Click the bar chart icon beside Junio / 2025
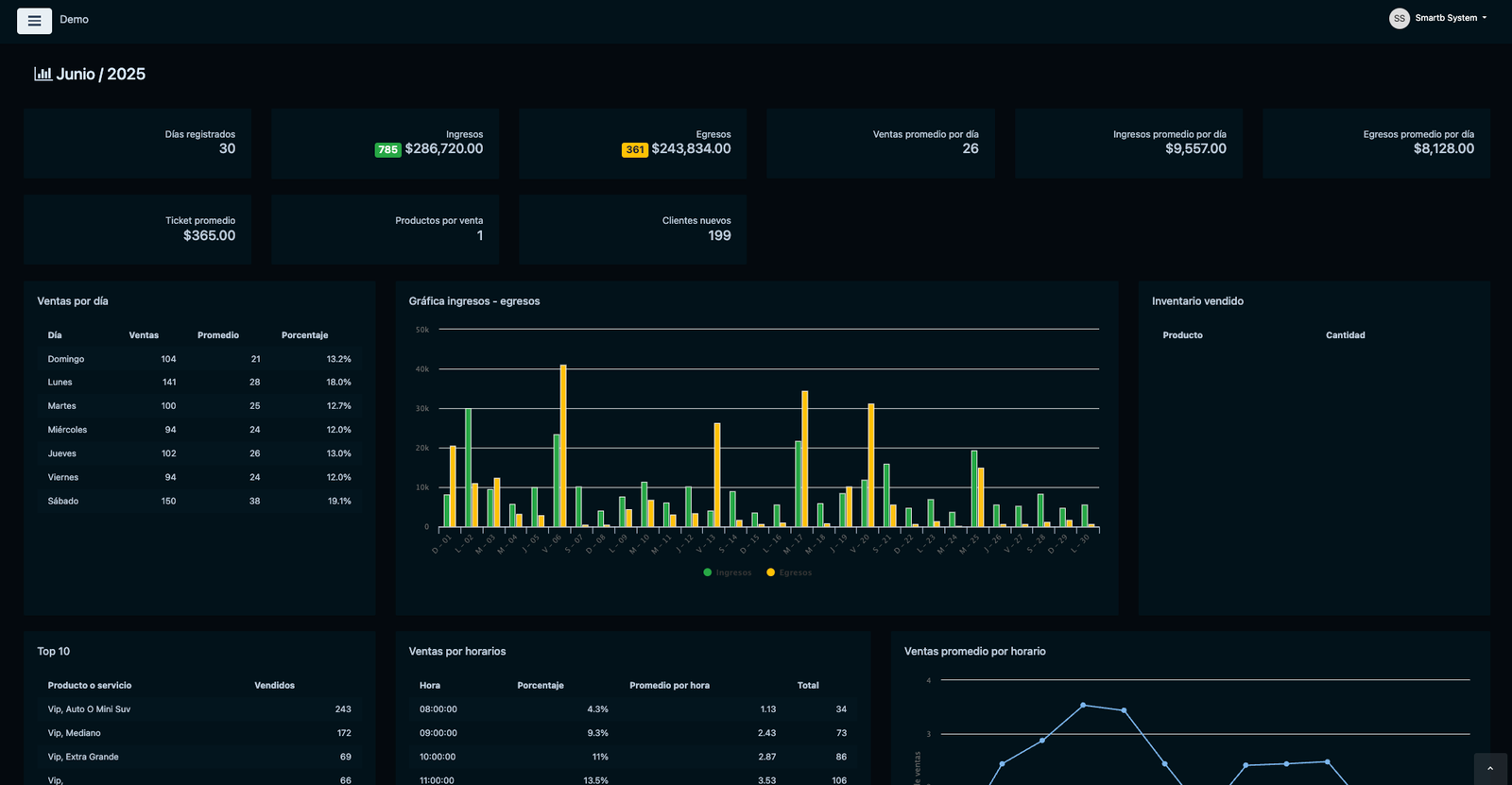1512x785 pixels. pos(43,74)
